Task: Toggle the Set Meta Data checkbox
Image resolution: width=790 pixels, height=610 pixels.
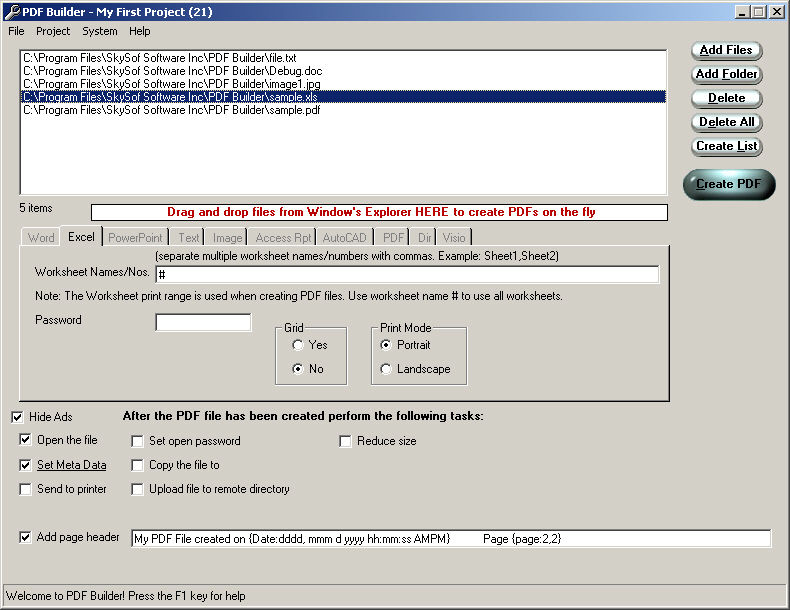Action: pyautogui.click(x=25, y=465)
